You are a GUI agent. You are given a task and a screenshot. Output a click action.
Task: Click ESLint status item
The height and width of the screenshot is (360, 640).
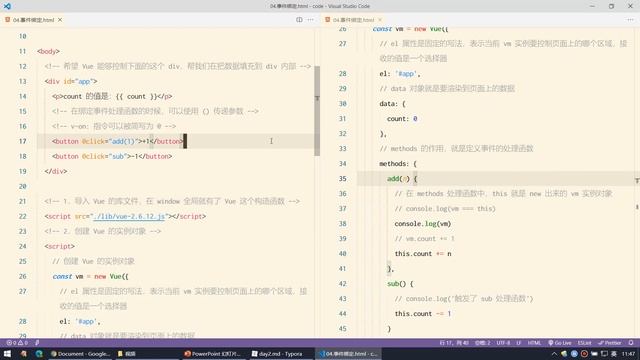click(584, 343)
